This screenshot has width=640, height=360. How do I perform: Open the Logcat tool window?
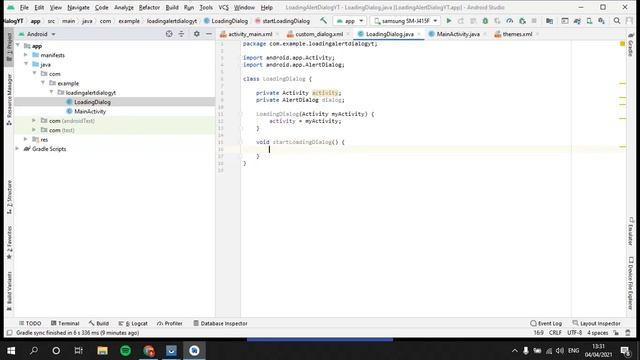coord(133,323)
